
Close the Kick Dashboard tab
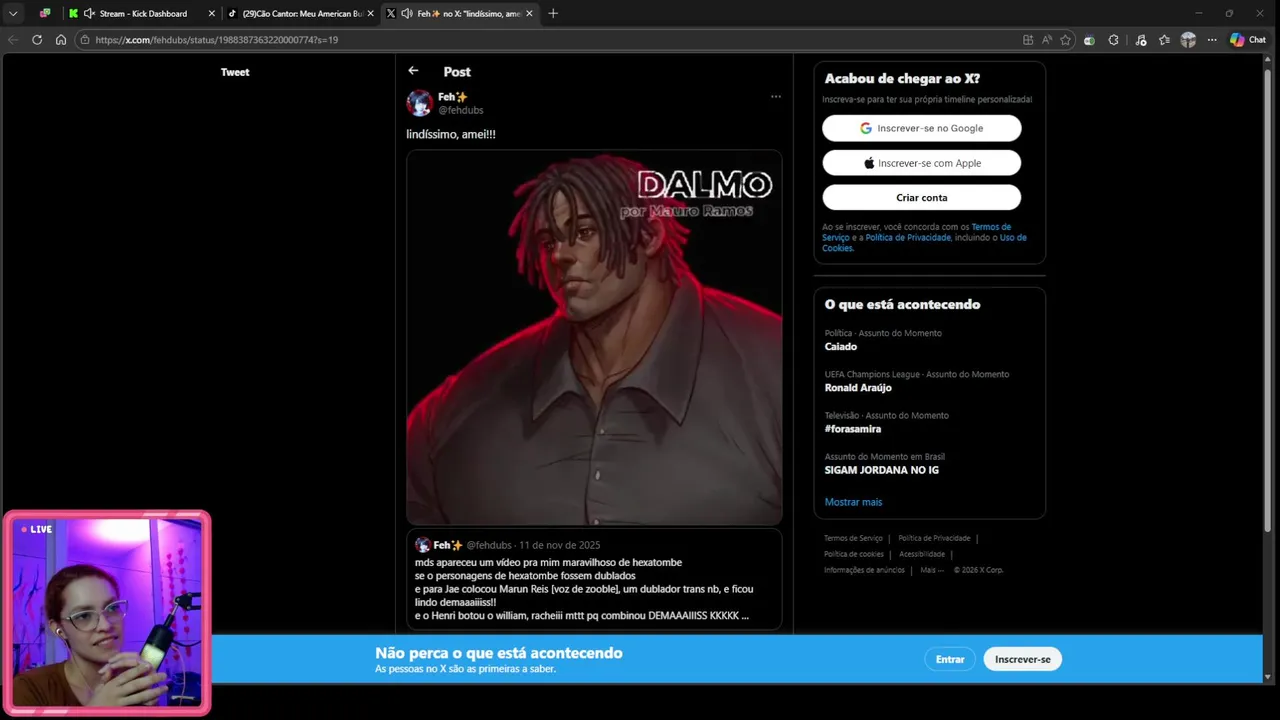[211, 13]
